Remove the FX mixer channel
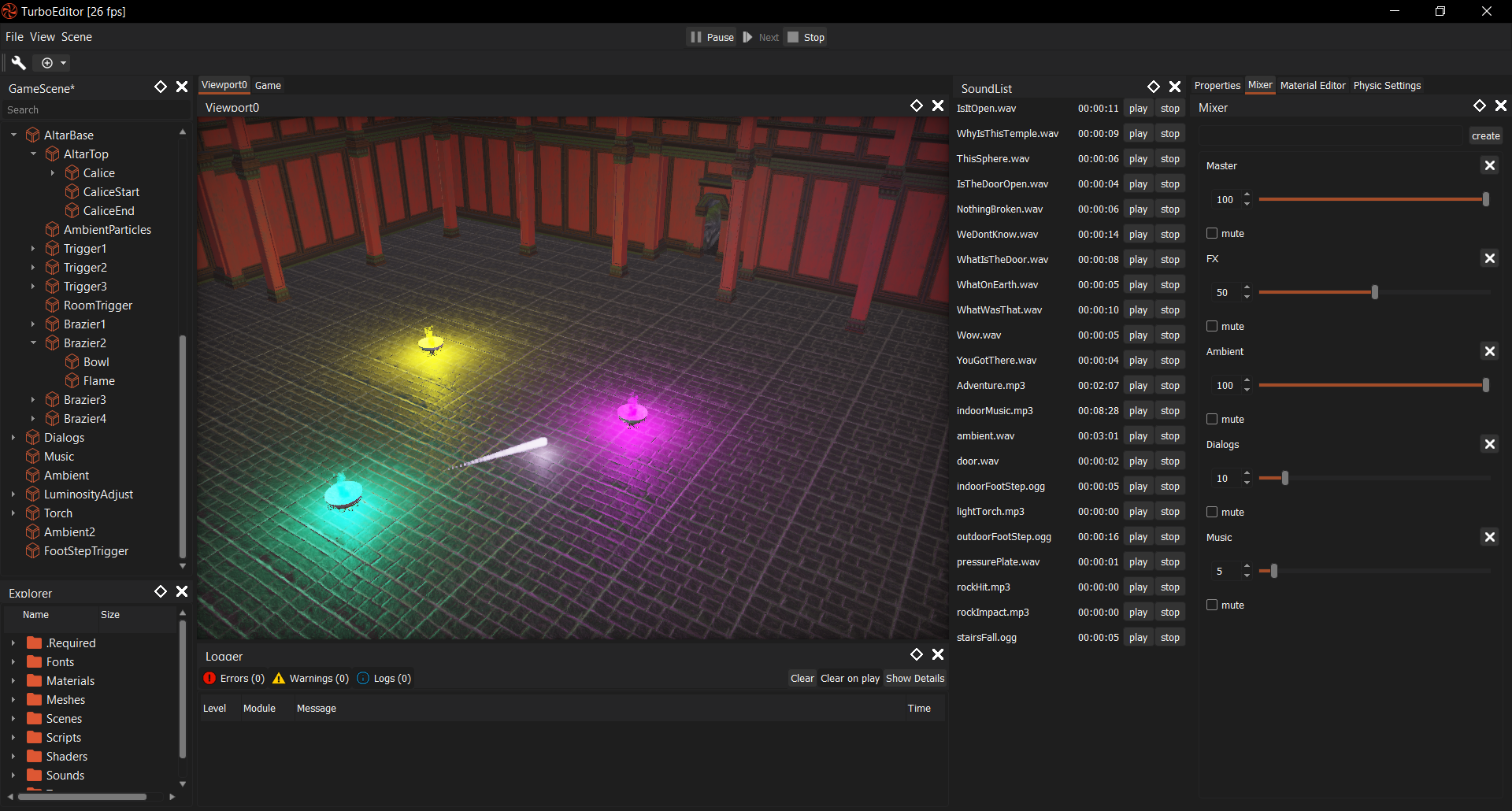The image size is (1512, 811). (x=1490, y=258)
